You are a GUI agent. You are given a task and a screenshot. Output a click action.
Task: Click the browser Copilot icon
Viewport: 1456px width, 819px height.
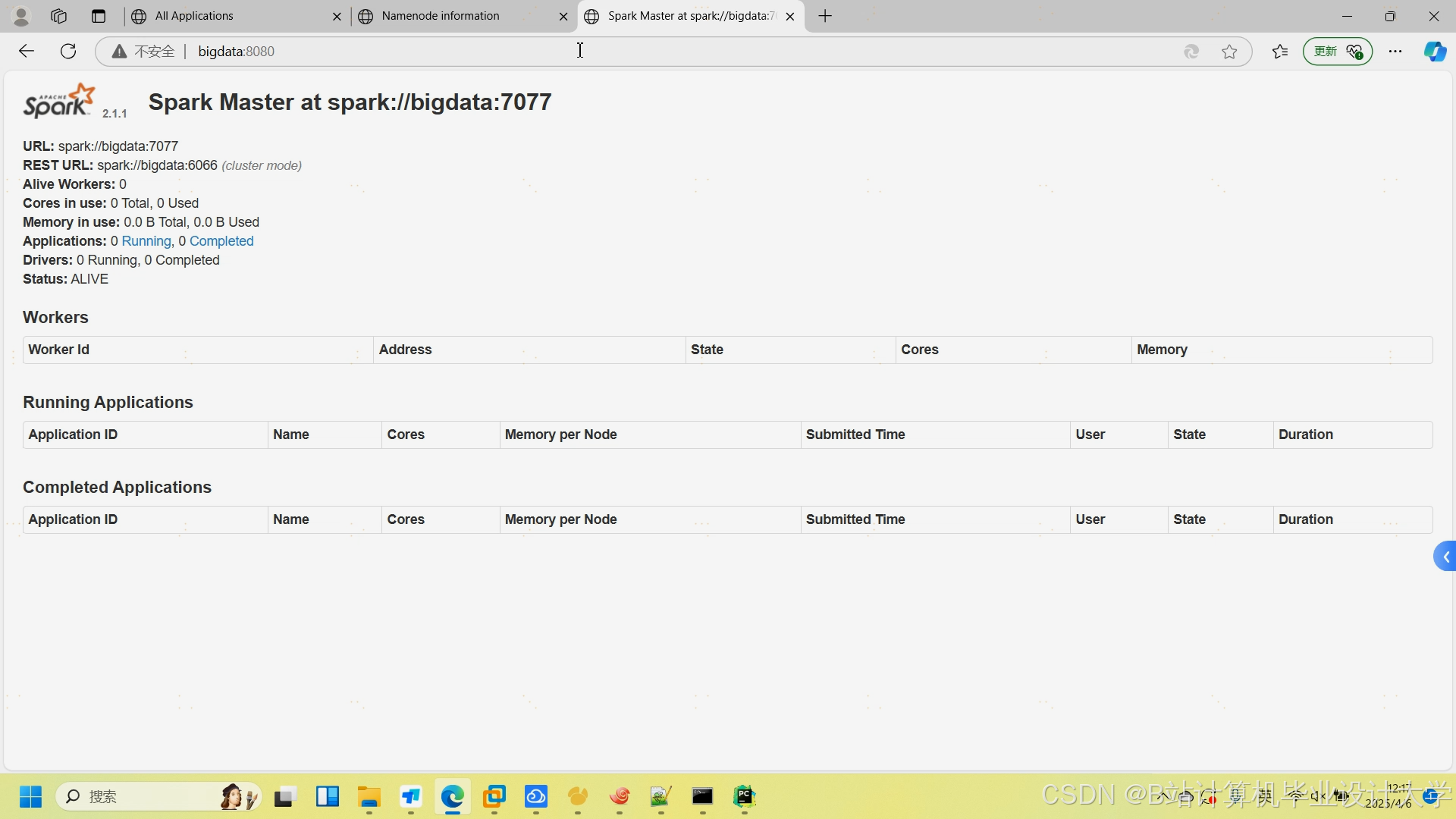coord(1436,51)
